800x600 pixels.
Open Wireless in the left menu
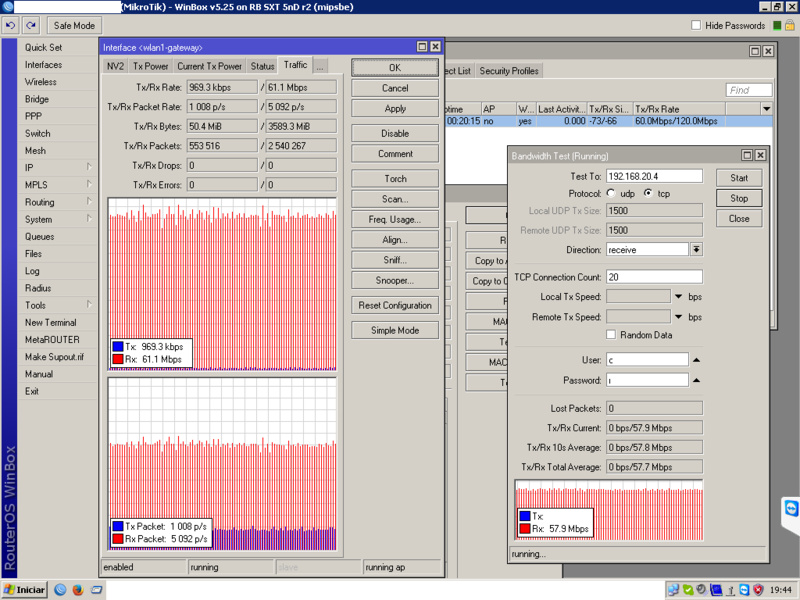click(41, 82)
